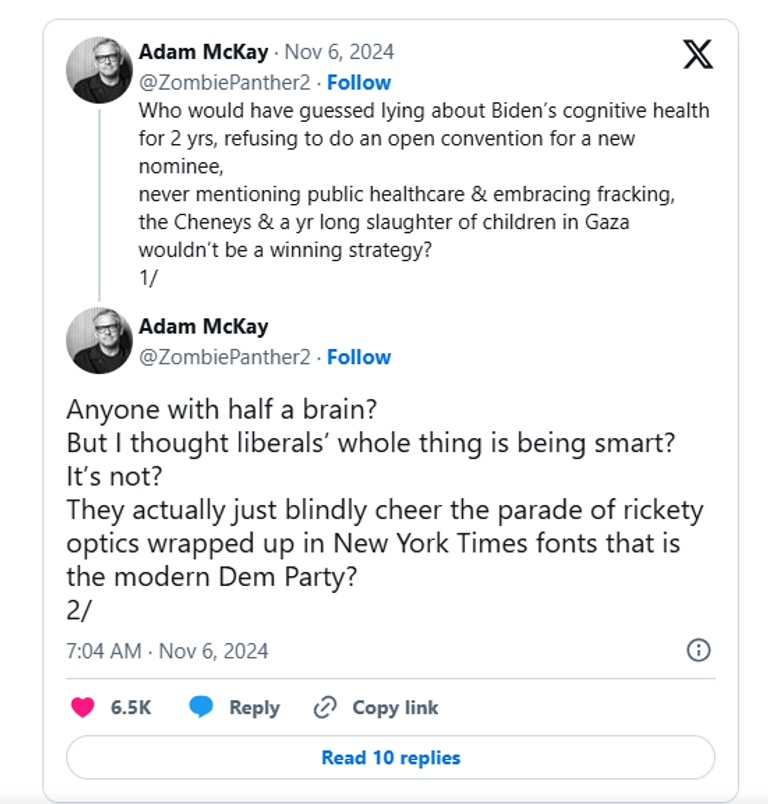Open the @ZombiePanther2 handle in second tweet
Image resolution: width=768 pixels, height=804 pixels.
(225, 357)
